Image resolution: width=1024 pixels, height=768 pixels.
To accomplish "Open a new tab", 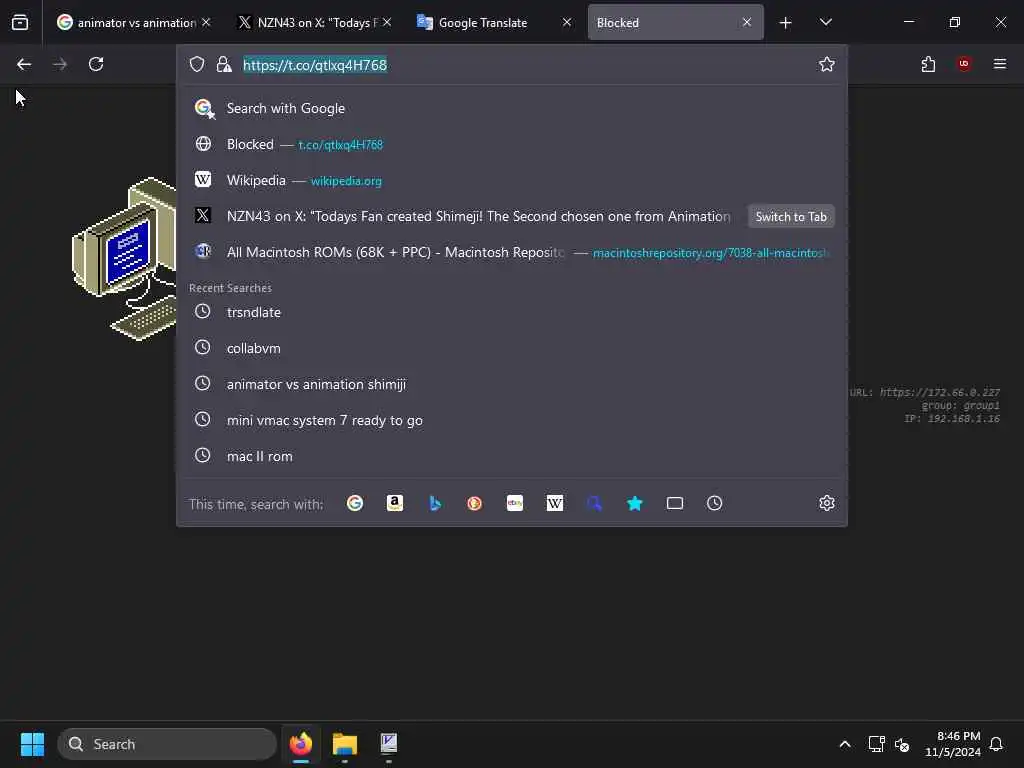I will click(786, 23).
